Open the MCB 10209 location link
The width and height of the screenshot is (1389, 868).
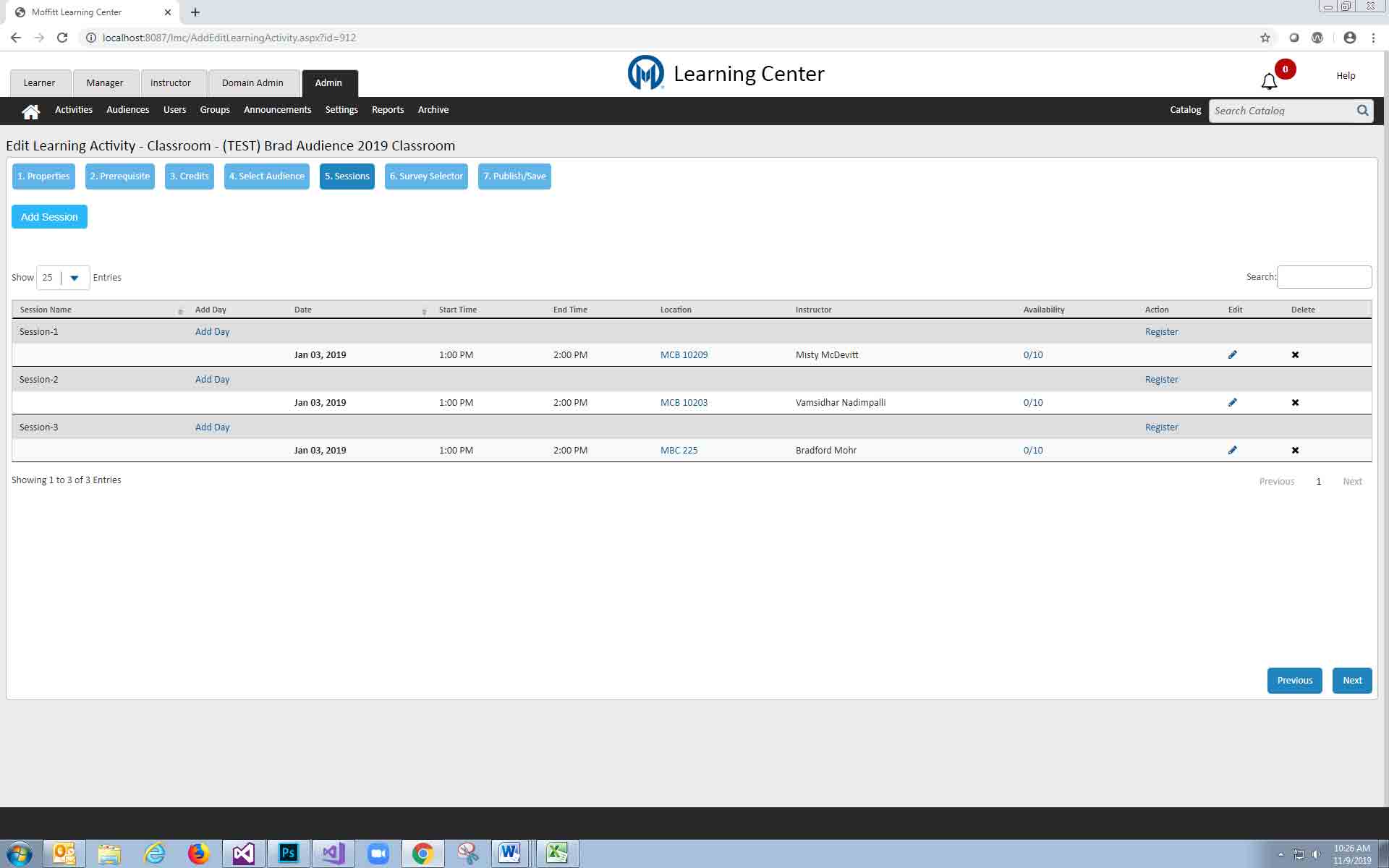[684, 354]
